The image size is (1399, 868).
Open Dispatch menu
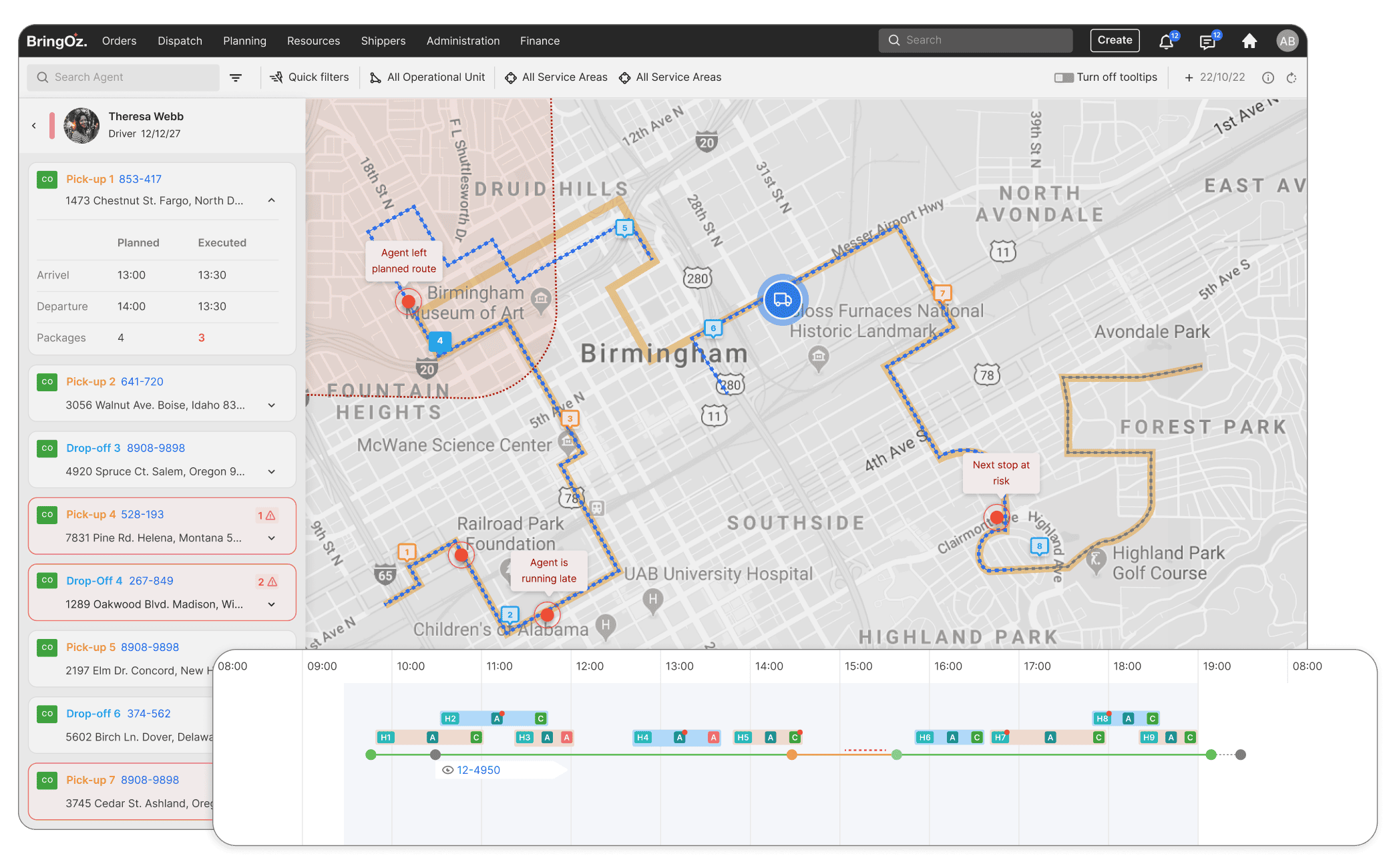[x=180, y=41]
